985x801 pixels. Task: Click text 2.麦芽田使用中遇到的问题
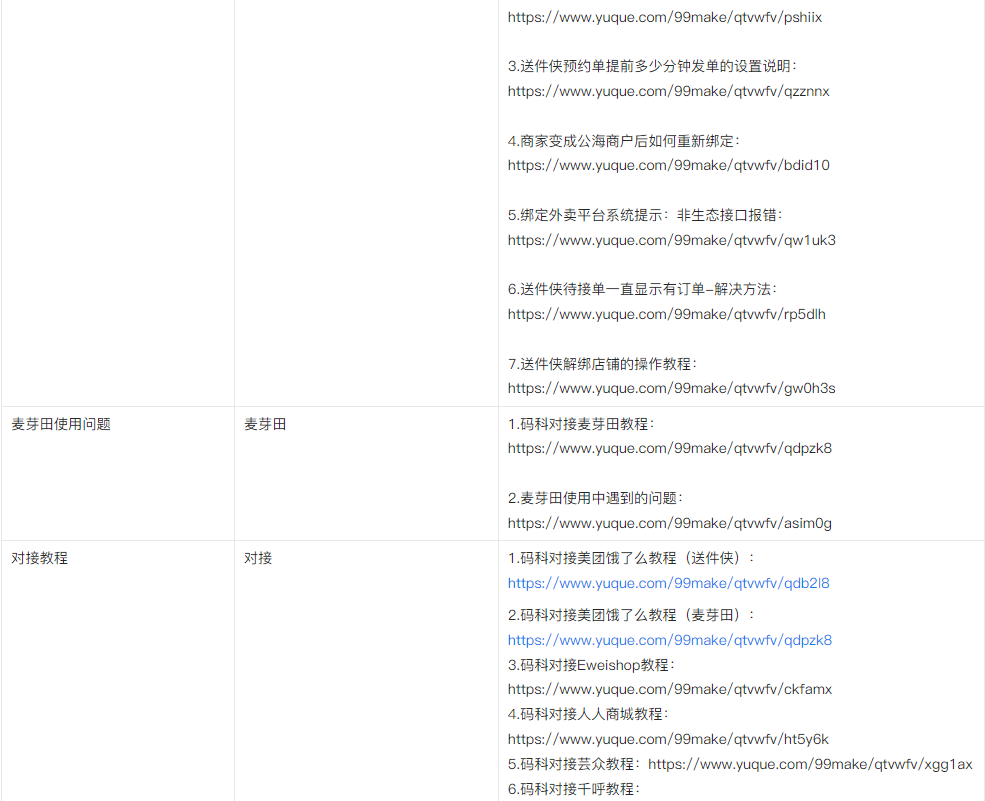[595, 498]
